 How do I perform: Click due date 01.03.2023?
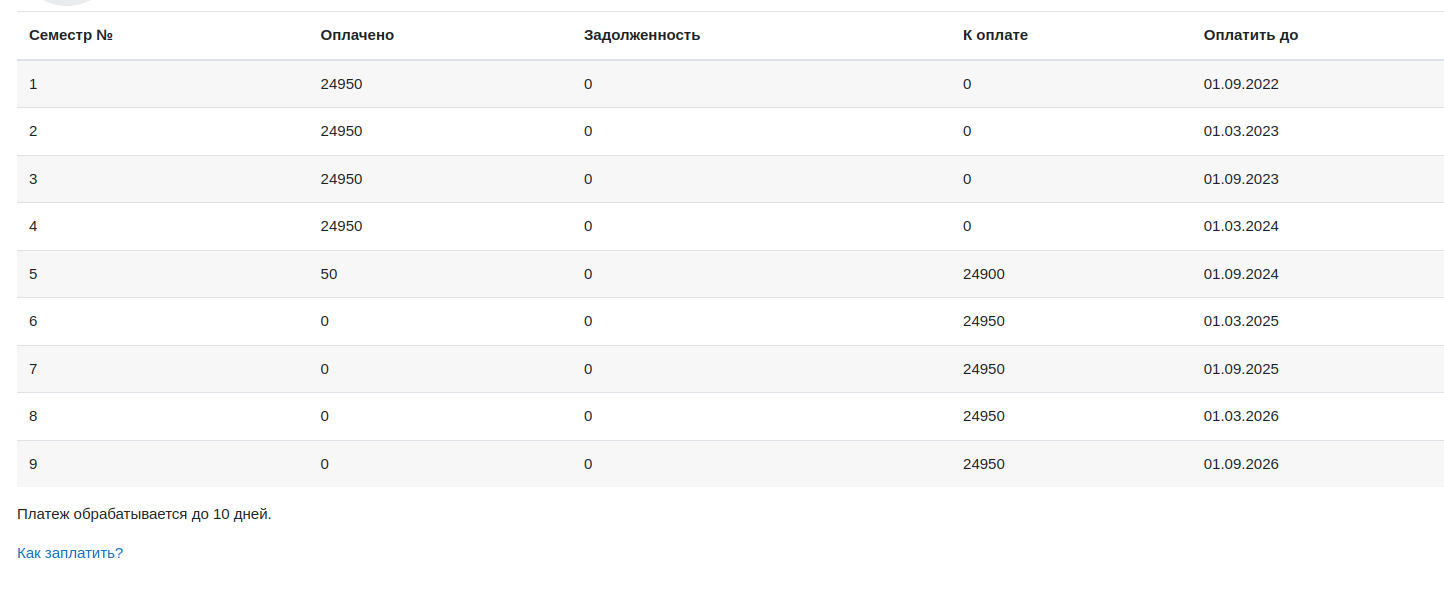pos(1241,131)
